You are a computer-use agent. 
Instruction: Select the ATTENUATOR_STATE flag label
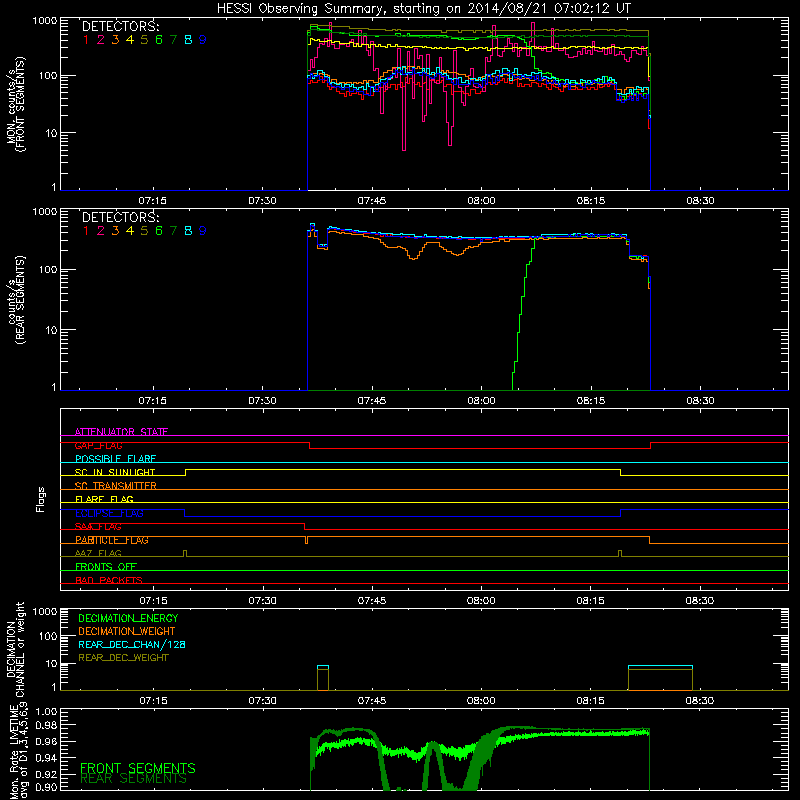coord(121,432)
